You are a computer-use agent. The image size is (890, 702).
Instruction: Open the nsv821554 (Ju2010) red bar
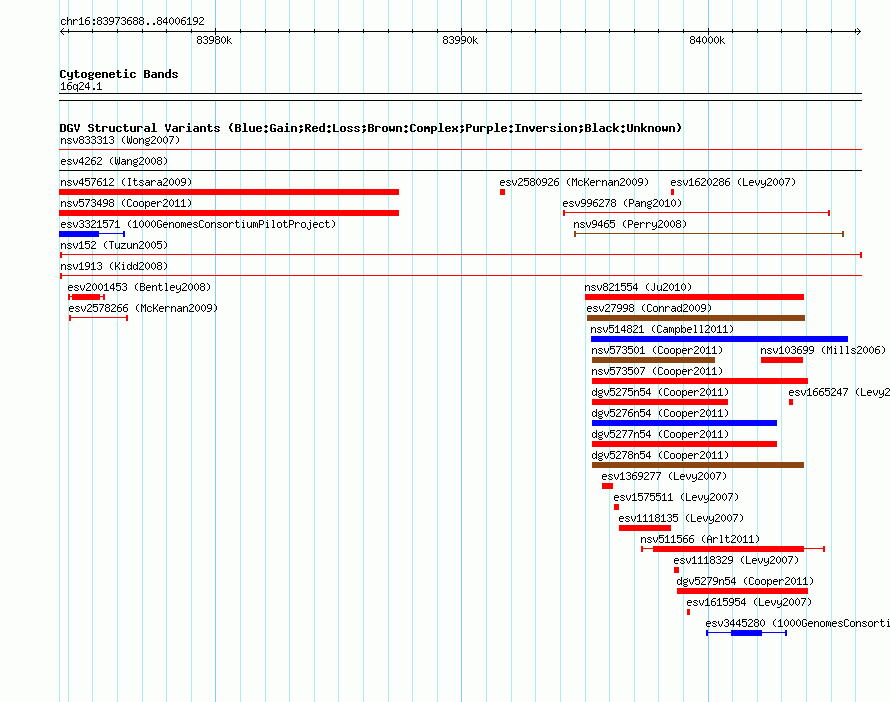click(x=694, y=297)
